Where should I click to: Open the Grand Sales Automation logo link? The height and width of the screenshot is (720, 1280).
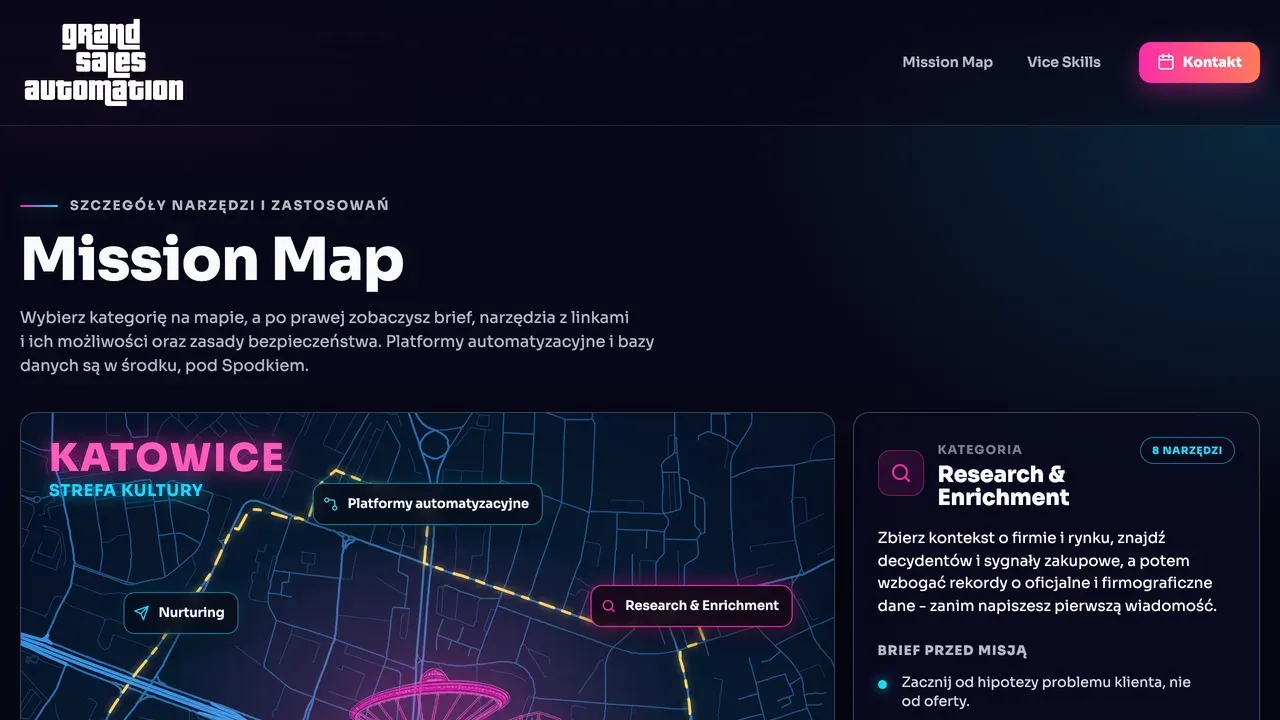click(x=104, y=62)
